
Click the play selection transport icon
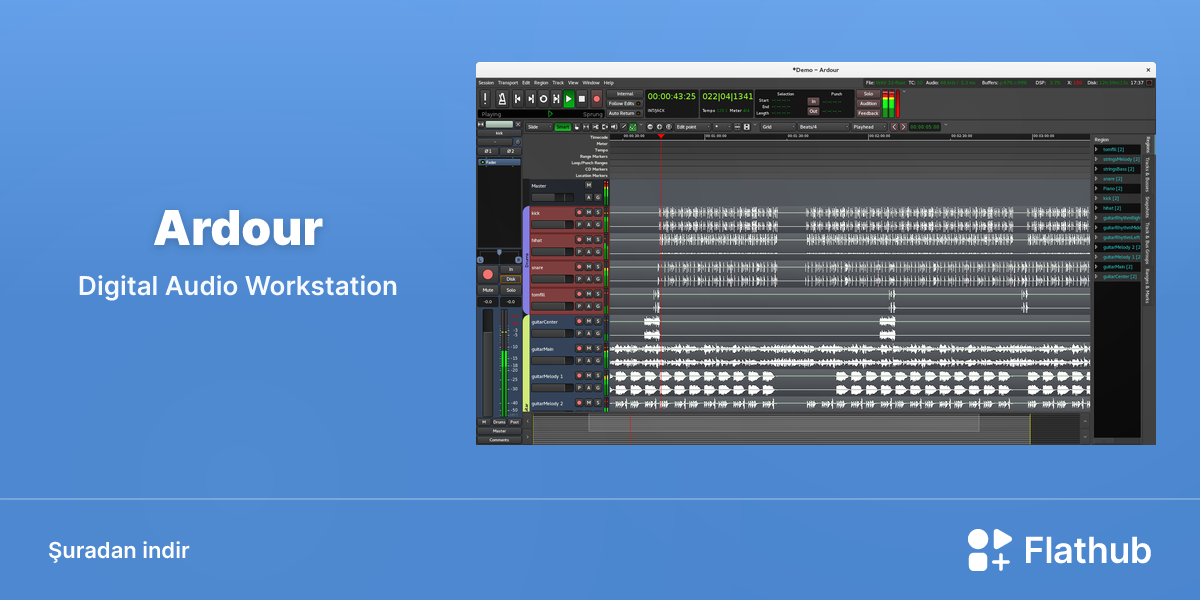[x=556, y=98]
